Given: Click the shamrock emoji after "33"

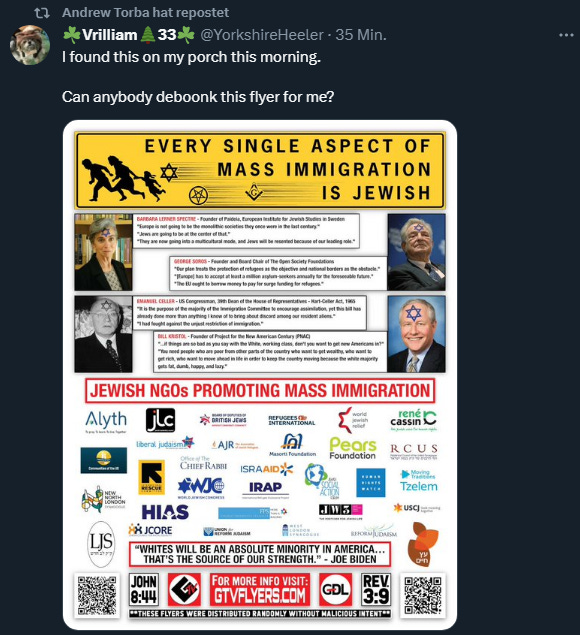Looking at the screenshot, I should click(186, 35).
